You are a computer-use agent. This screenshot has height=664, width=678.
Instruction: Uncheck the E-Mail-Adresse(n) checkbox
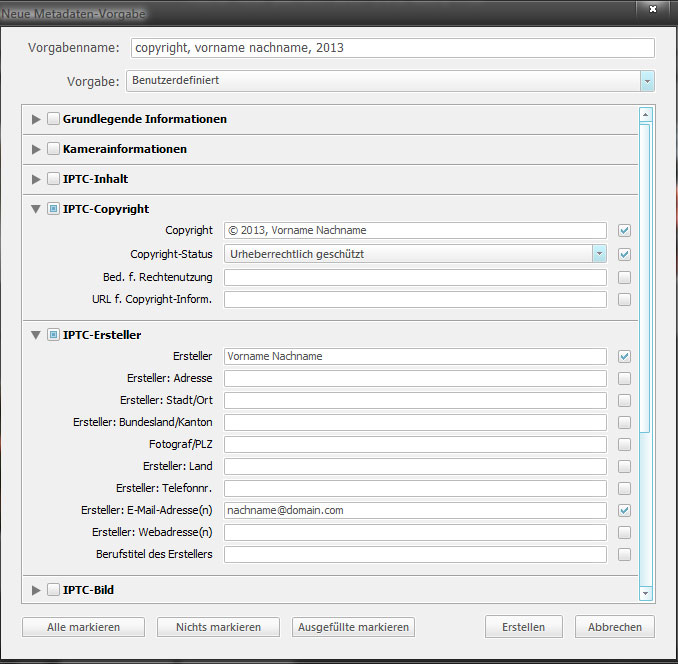click(x=624, y=510)
